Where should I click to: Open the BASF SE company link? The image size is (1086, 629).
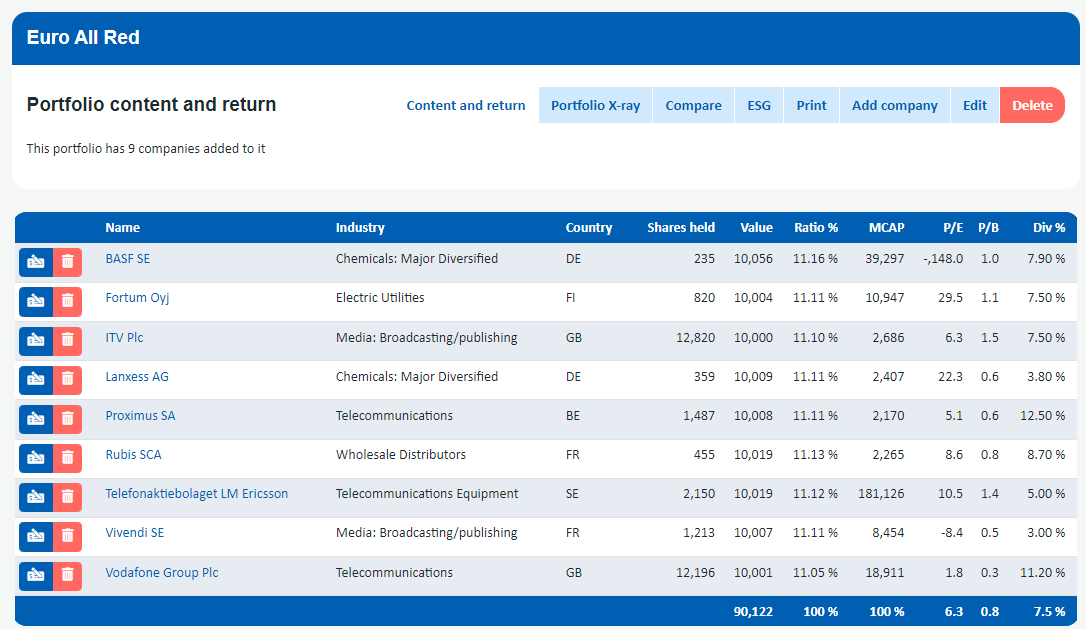[x=127, y=259]
